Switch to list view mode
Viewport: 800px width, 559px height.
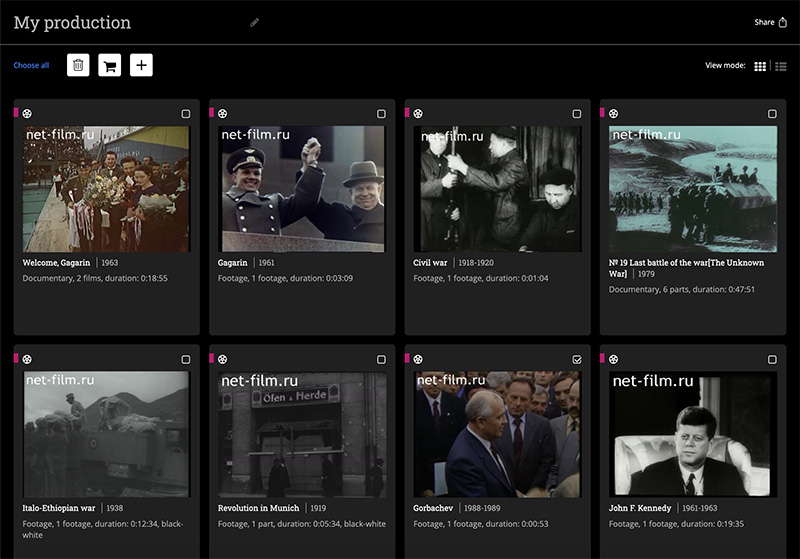[781, 66]
